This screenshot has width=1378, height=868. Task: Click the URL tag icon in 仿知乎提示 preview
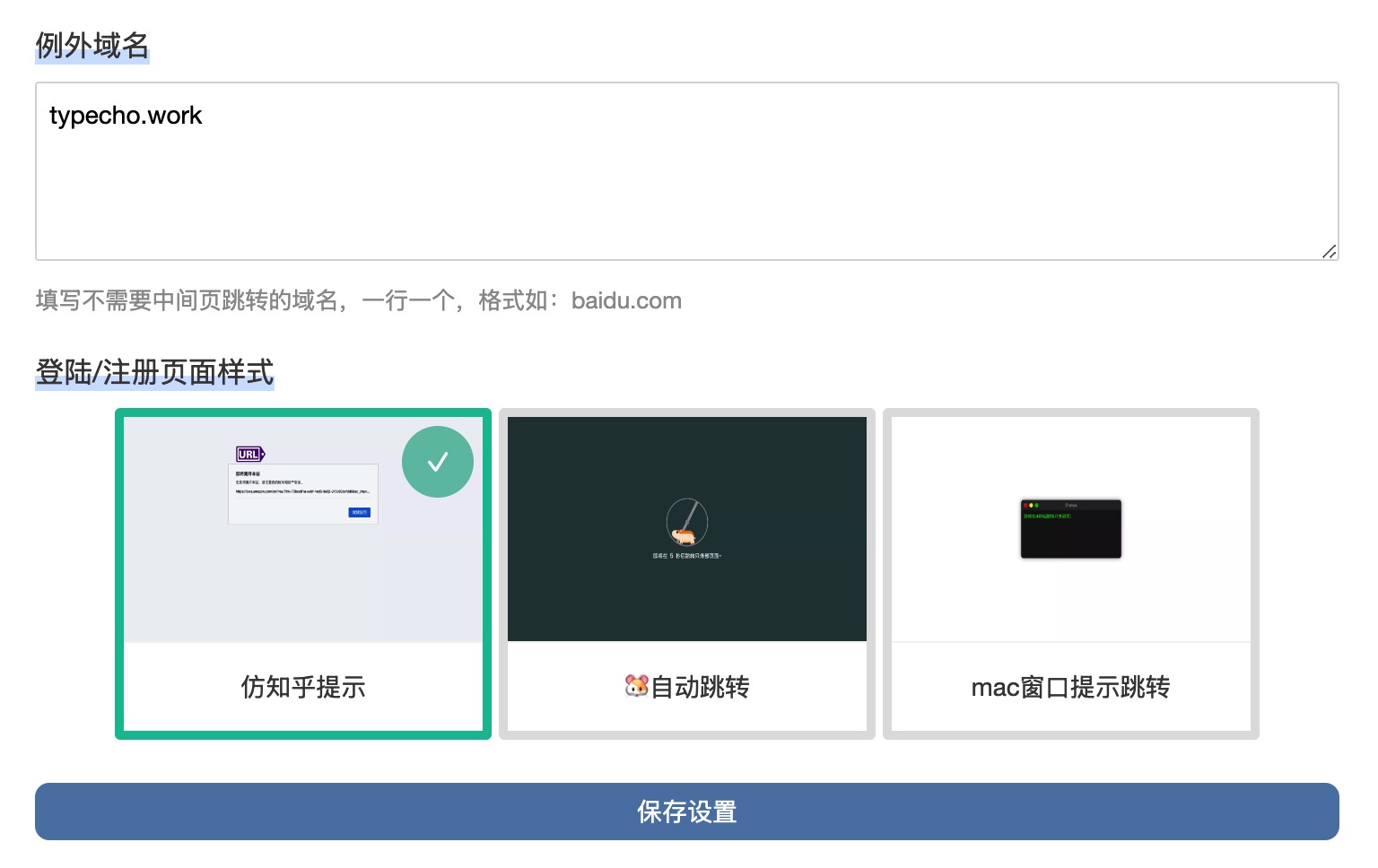coord(250,454)
